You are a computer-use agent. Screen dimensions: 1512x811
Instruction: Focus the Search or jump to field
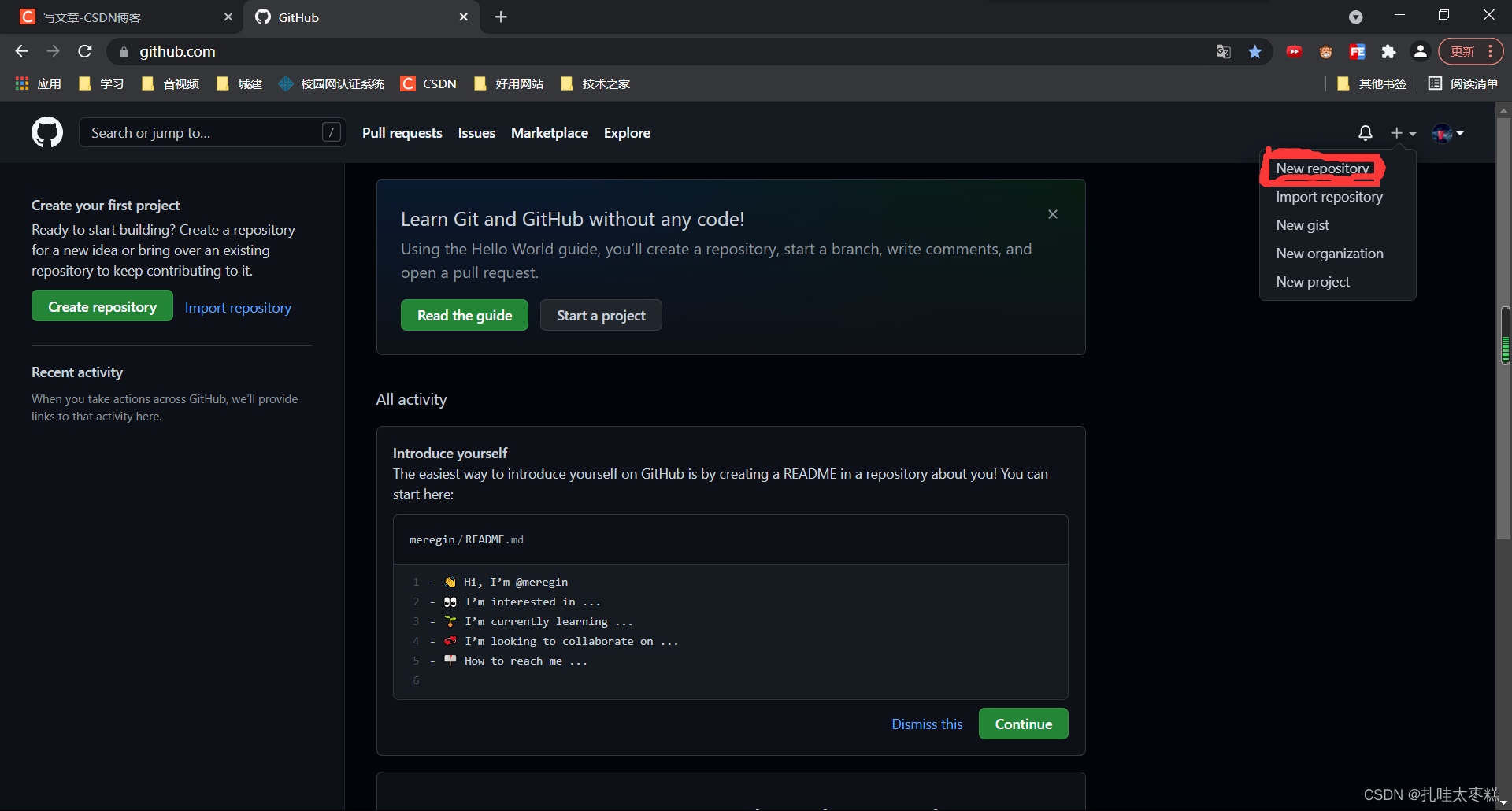212,132
